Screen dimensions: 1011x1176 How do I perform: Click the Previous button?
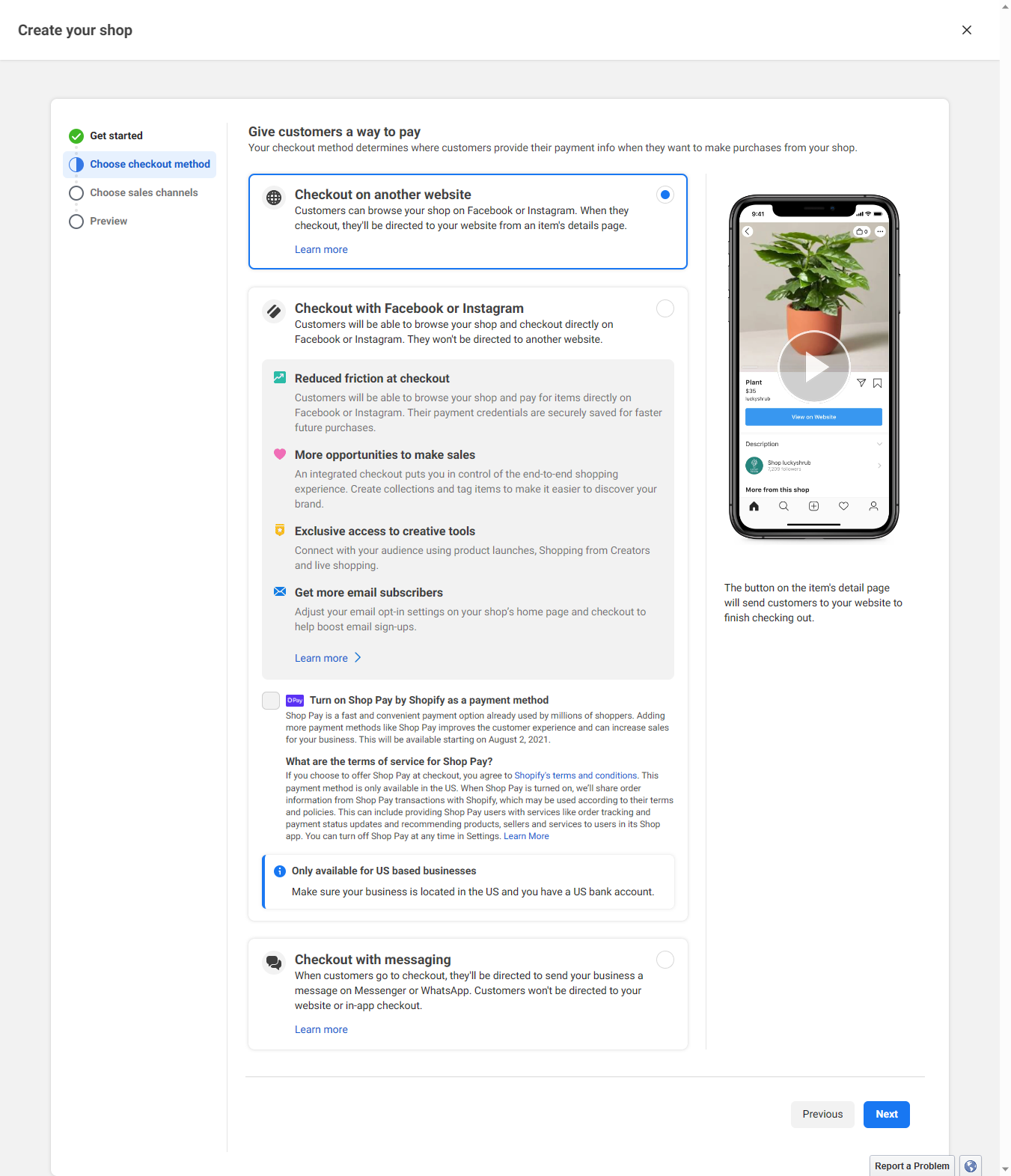pyautogui.click(x=822, y=1115)
